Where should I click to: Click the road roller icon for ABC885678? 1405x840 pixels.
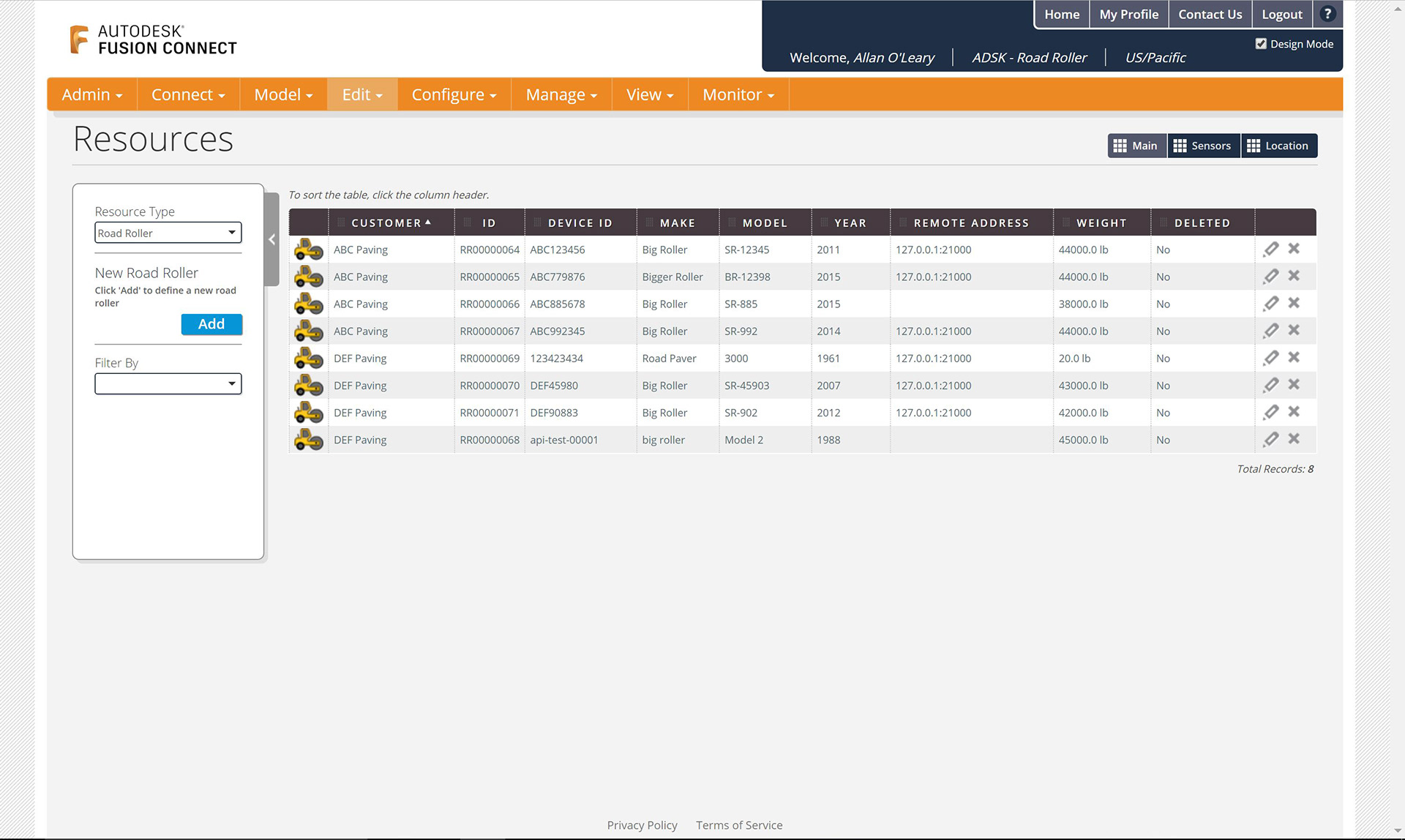coord(308,304)
